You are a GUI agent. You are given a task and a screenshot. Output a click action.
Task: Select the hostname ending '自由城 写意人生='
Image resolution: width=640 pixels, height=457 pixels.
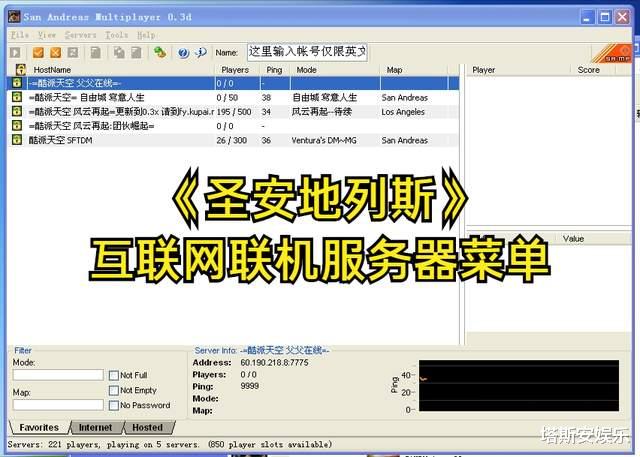pyautogui.click(x=87, y=97)
